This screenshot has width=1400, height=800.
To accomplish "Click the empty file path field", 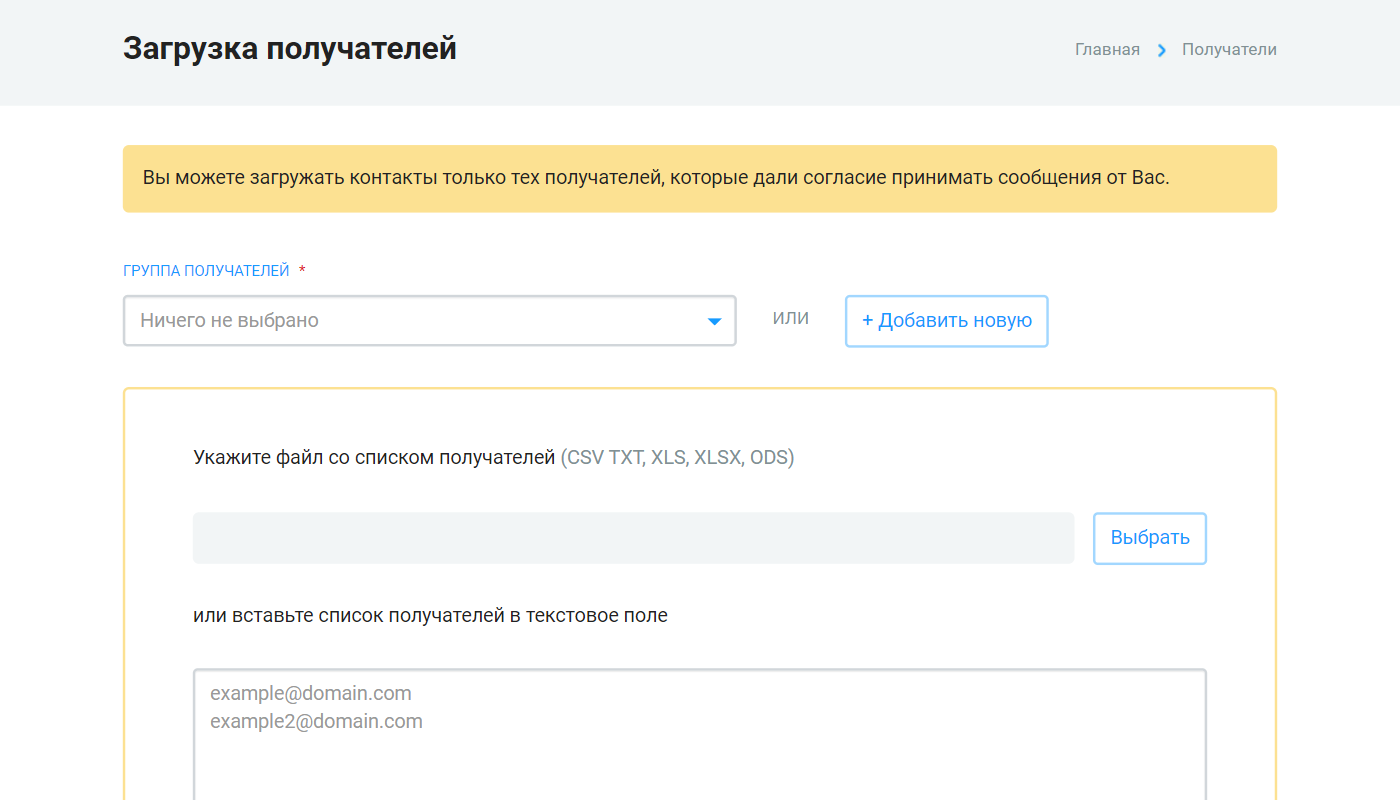I will (634, 538).
